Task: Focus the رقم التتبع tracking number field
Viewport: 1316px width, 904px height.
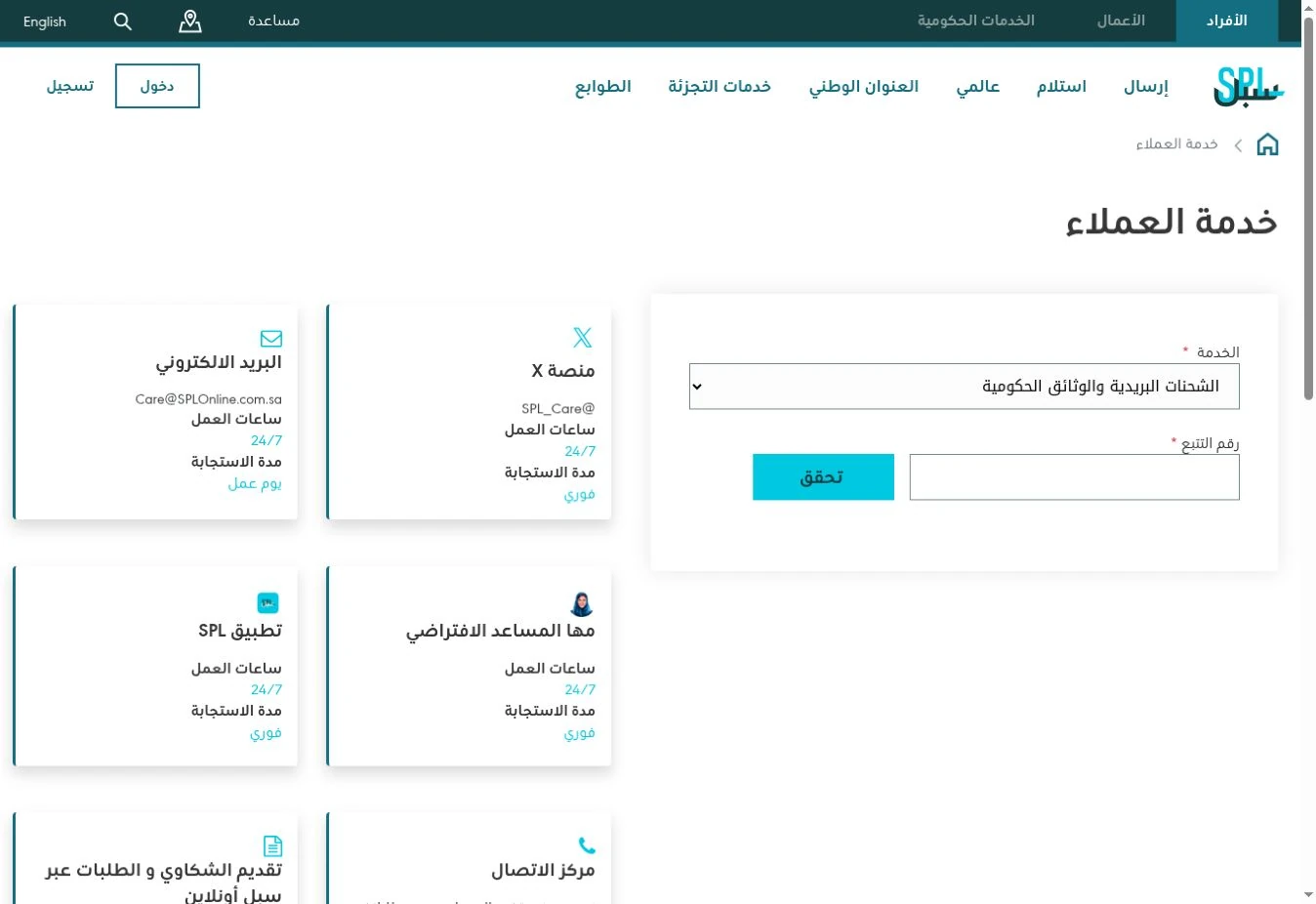Action: tap(1075, 477)
